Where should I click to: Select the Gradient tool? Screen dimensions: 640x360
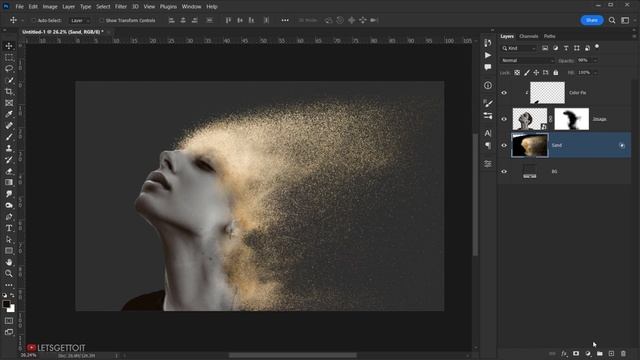pos(9,182)
